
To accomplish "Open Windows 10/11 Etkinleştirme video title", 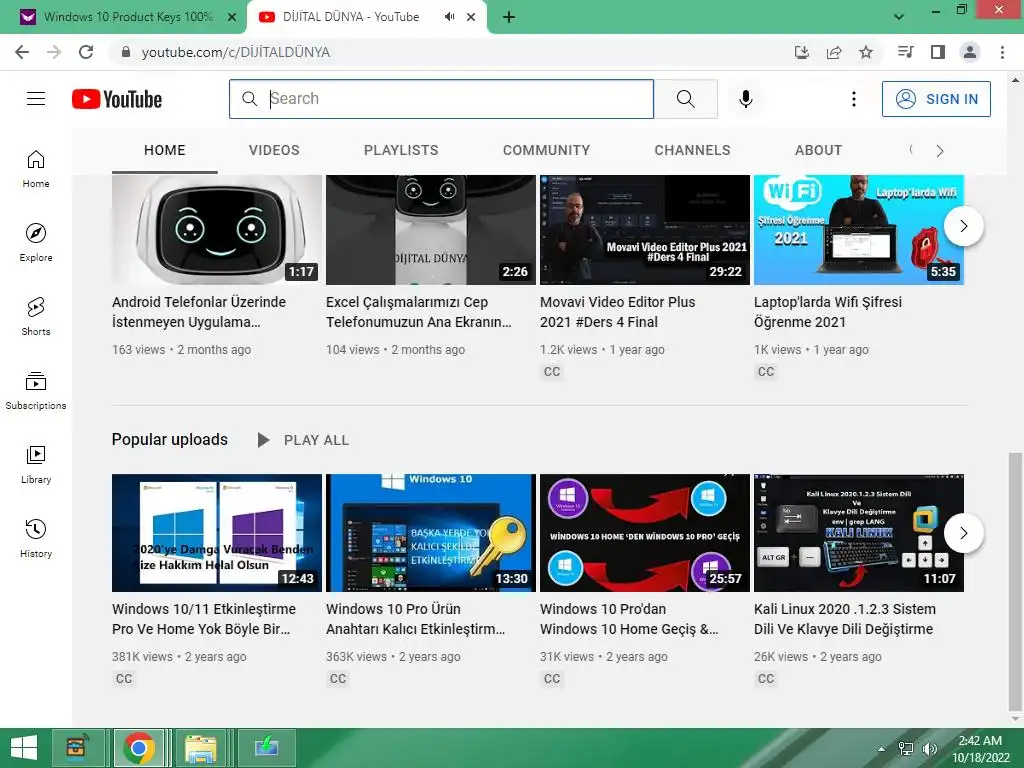I will coord(204,619).
